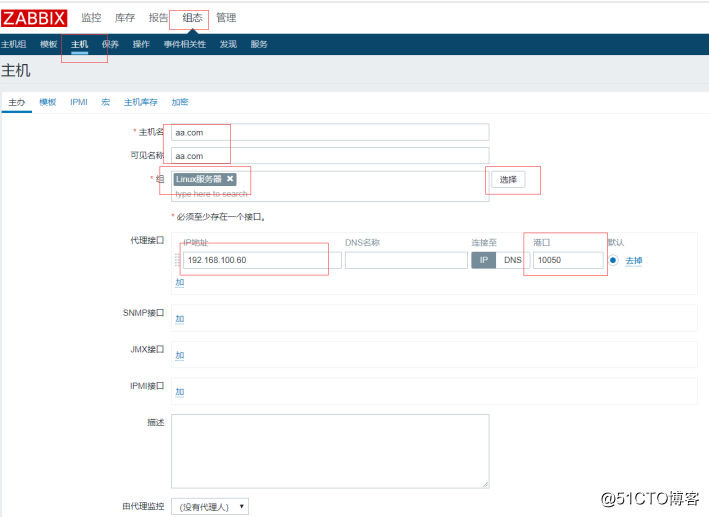Click 去掉 to remove agent interface

point(633,261)
